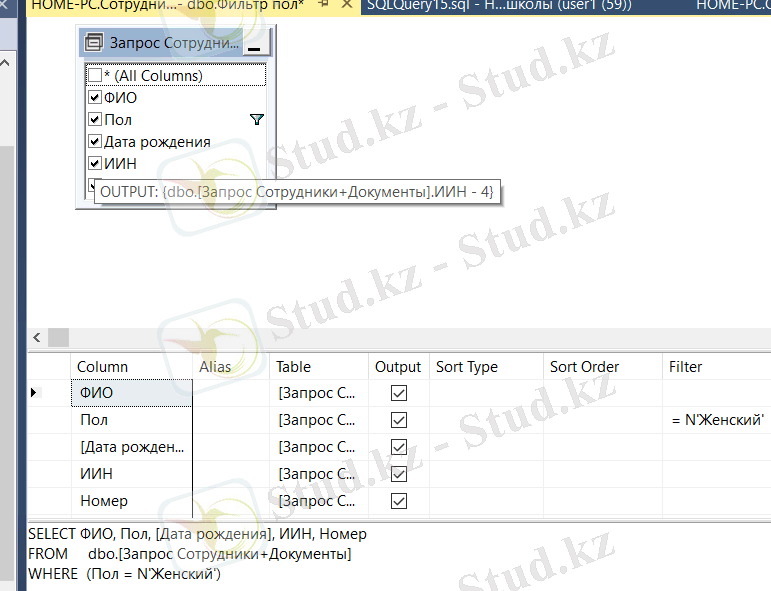
Task: Click the up arrow of the left scrollbar
Action: [x=5, y=63]
